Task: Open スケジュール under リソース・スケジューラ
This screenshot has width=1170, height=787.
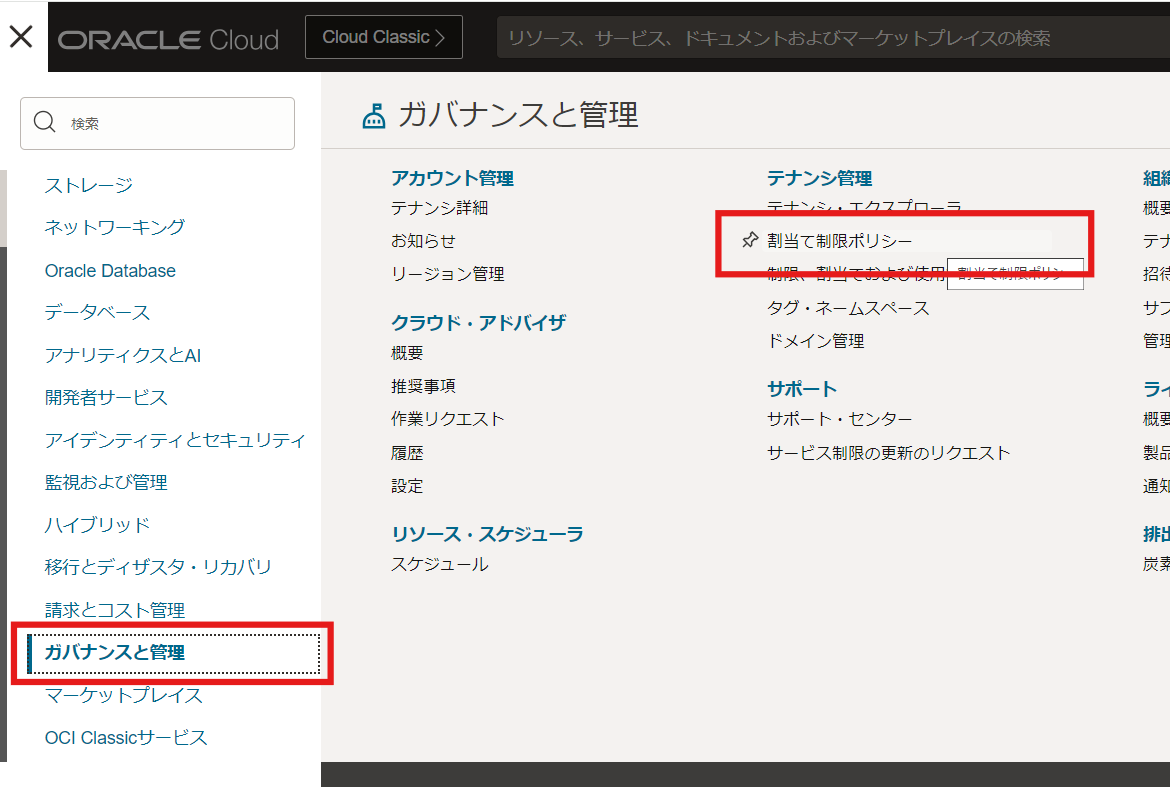Action: [x=439, y=564]
